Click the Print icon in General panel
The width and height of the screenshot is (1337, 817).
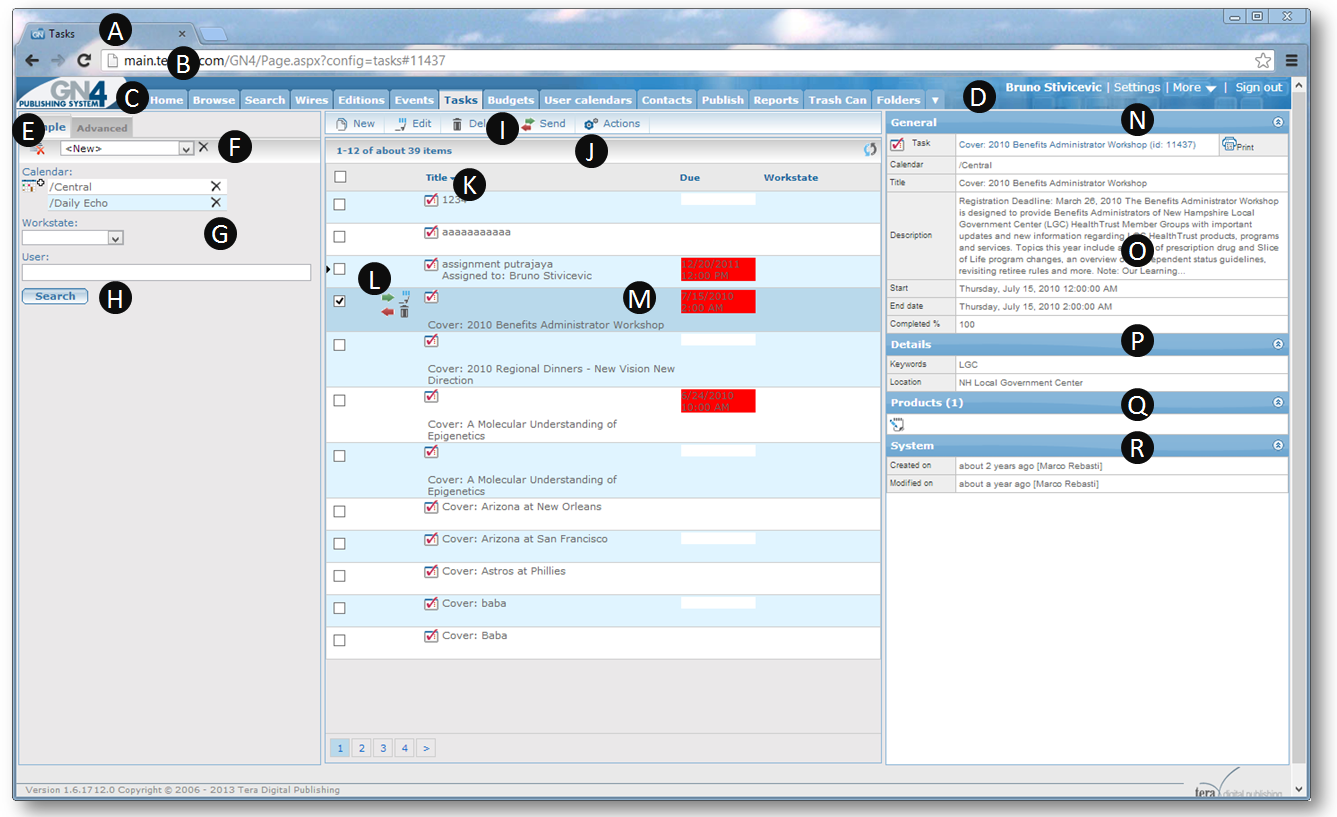click(x=1237, y=145)
